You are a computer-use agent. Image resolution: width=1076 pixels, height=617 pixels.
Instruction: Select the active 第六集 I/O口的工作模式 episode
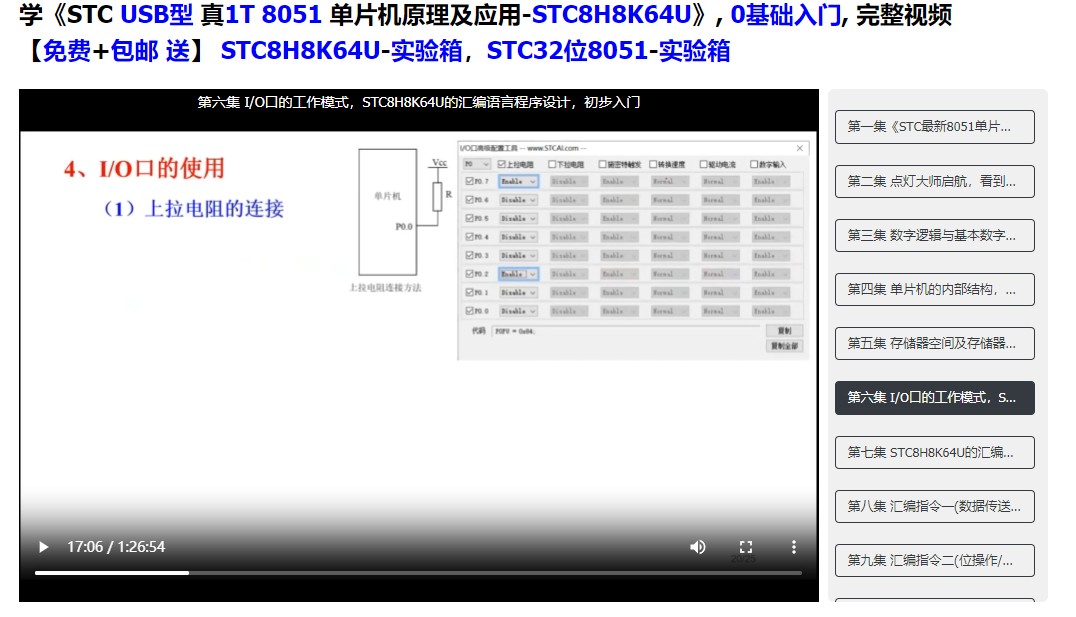935,398
